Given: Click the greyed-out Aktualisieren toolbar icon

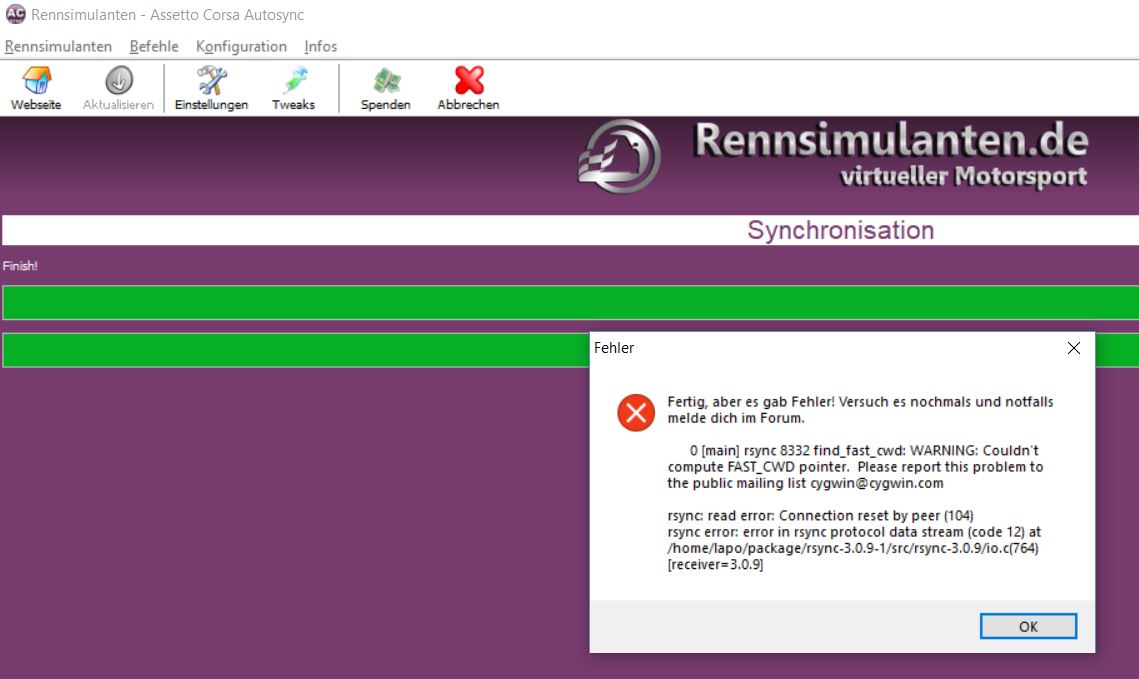Looking at the screenshot, I should [x=118, y=88].
